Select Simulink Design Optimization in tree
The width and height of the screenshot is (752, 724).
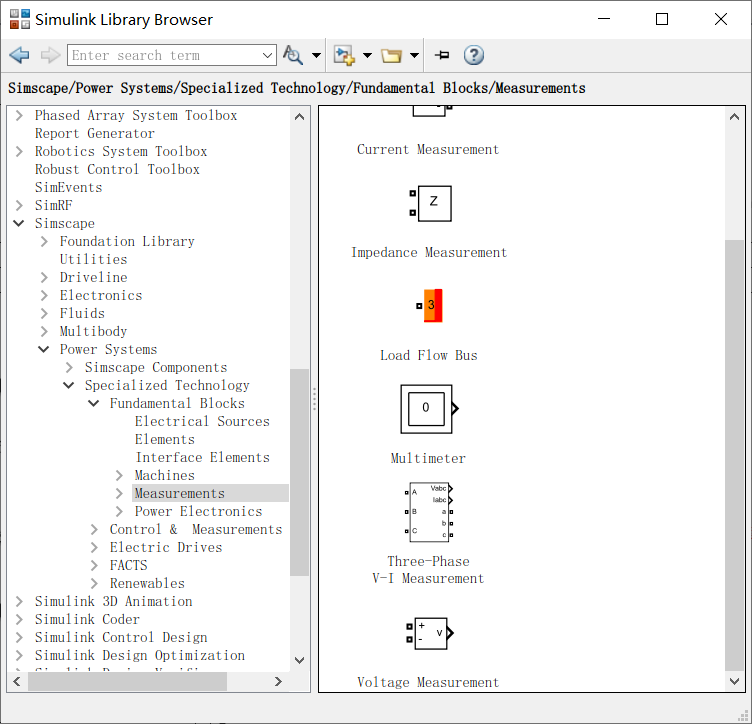point(140,655)
